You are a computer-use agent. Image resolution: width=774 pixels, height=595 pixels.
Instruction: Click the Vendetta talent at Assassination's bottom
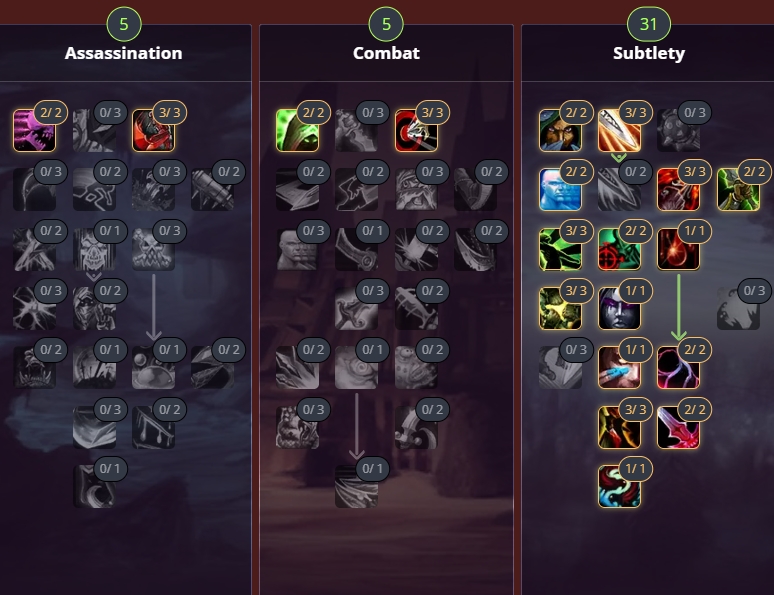[x=94, y=486]
